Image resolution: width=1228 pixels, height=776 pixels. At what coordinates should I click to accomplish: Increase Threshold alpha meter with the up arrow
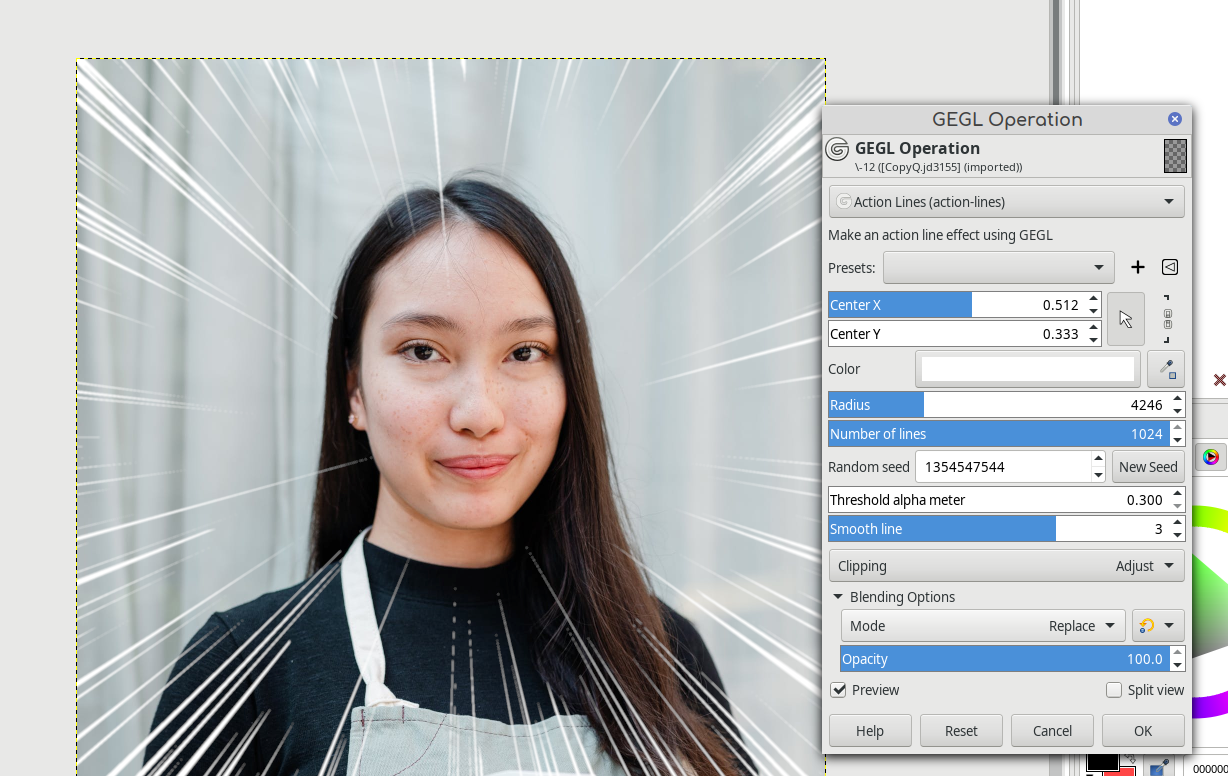(x=1178, y=493)
